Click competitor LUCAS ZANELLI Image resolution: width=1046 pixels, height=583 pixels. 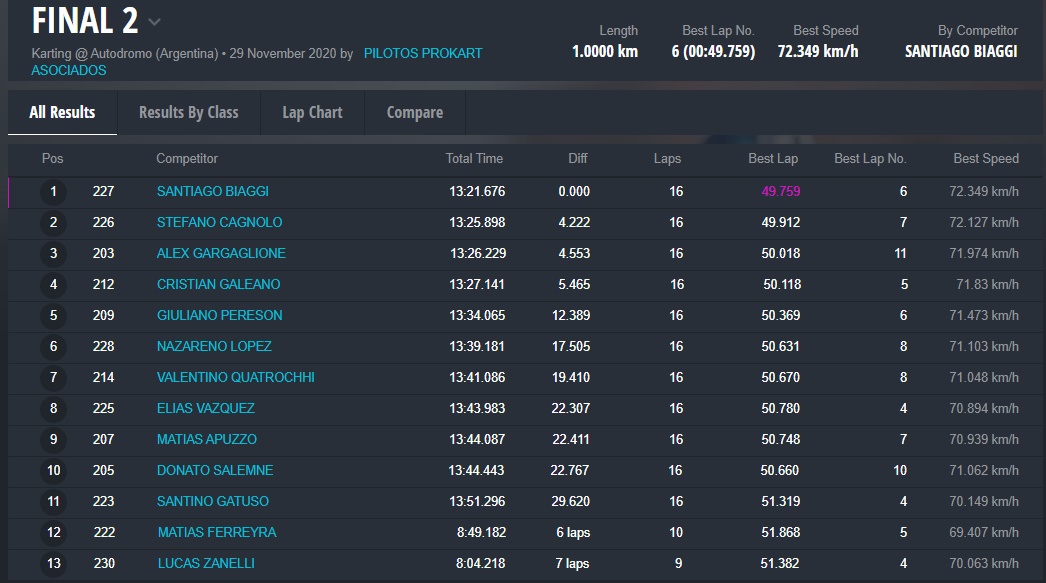tap(206, 563)
